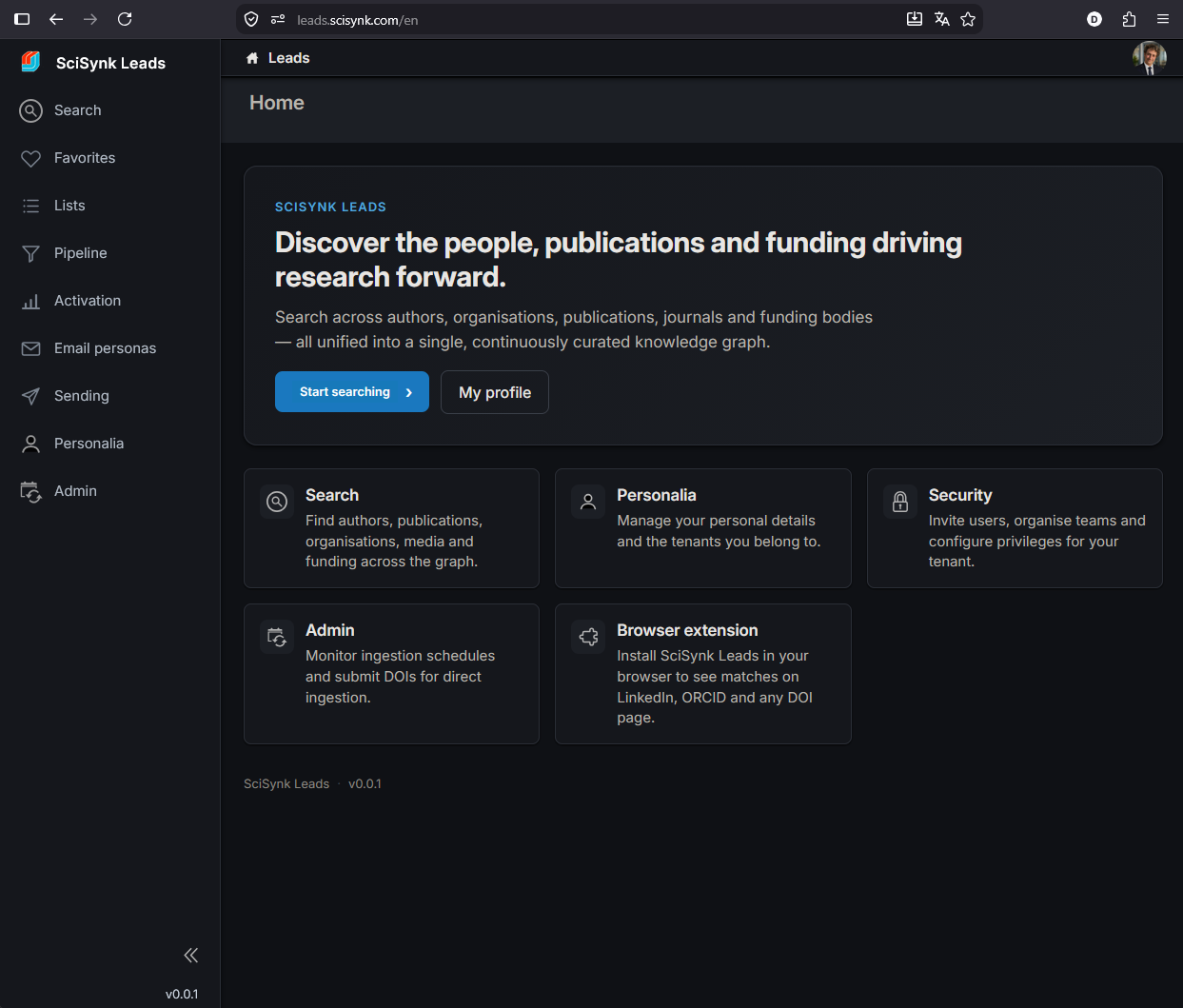Go back with the browser back arrow
Viewport: 1183px width, 1008px height.
point(56,19)
